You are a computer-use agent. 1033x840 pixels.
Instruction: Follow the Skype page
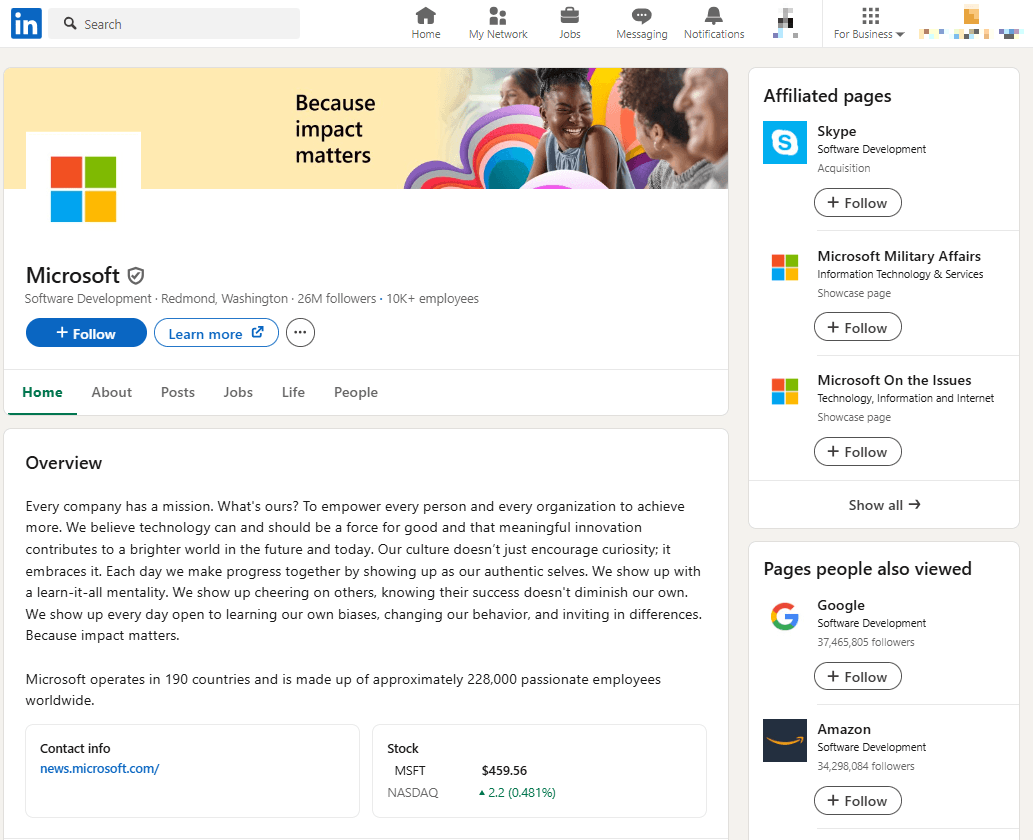coord(858,203)
